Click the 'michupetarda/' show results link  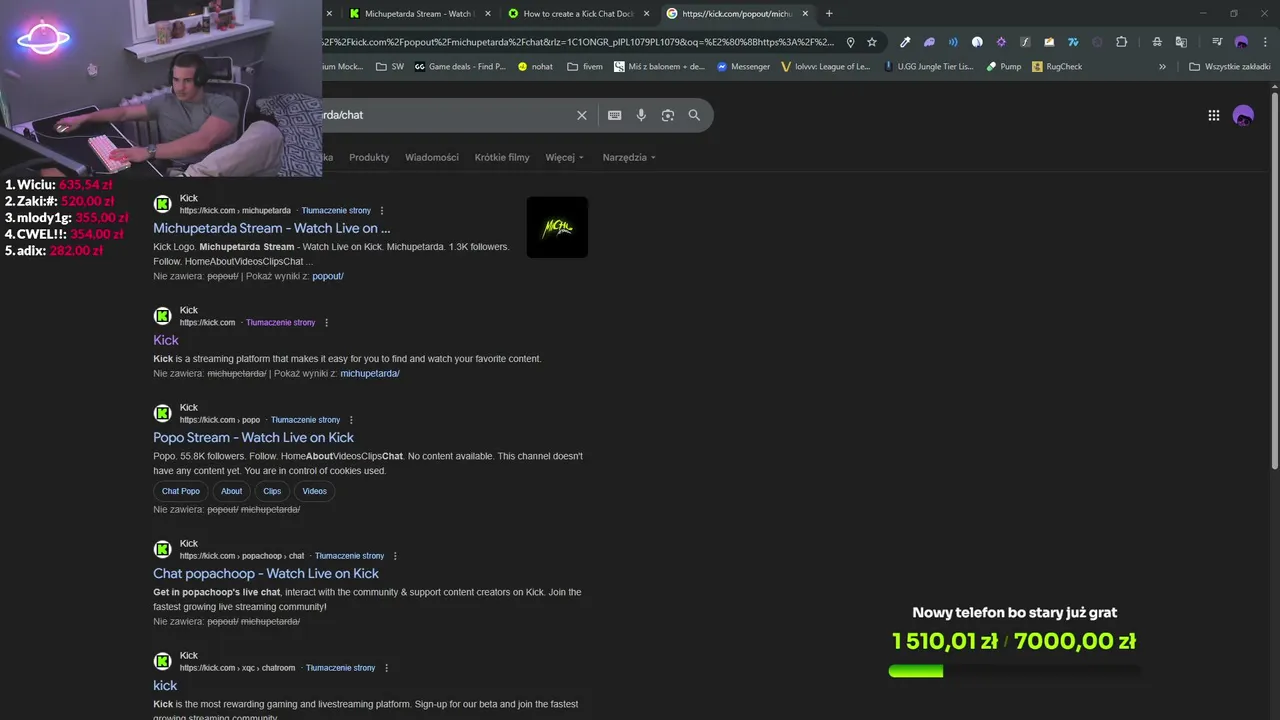point(370,374)
